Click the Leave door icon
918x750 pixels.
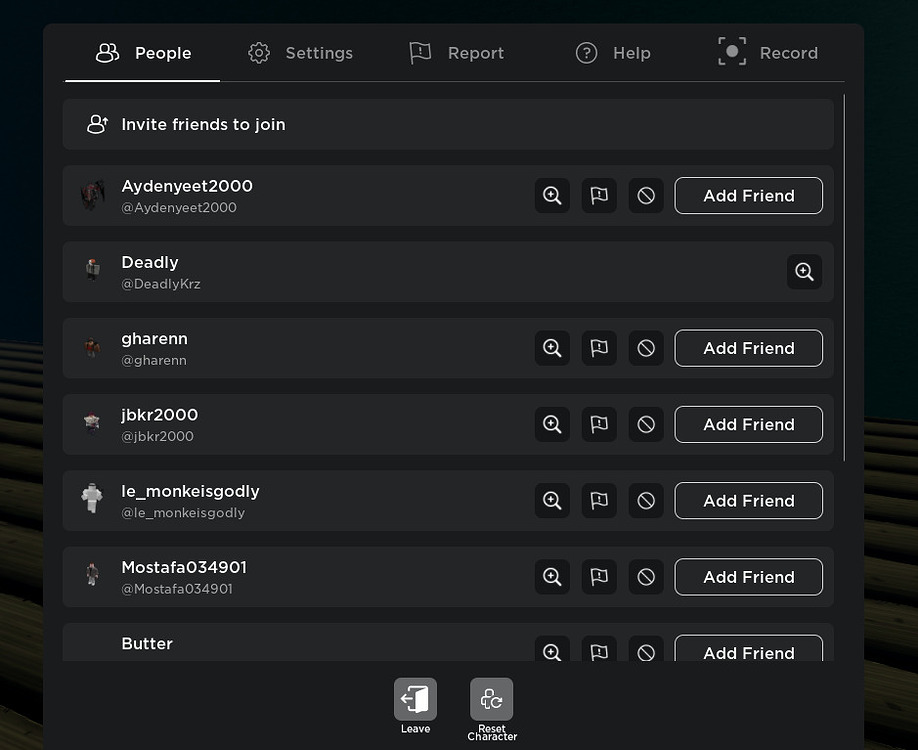pos(415,700)
